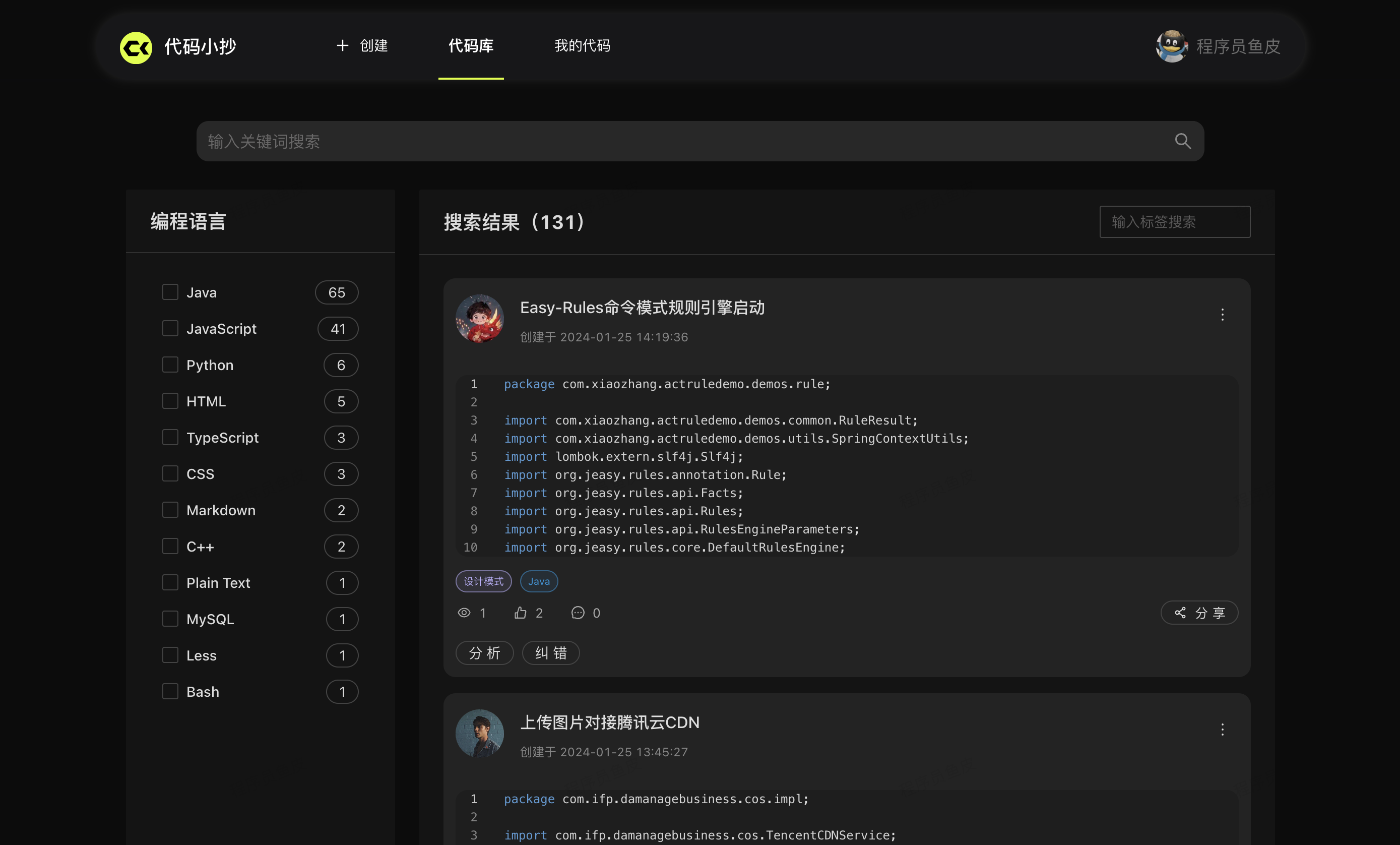
Task: Click the thumbs-up like icon
Action: 521,613
